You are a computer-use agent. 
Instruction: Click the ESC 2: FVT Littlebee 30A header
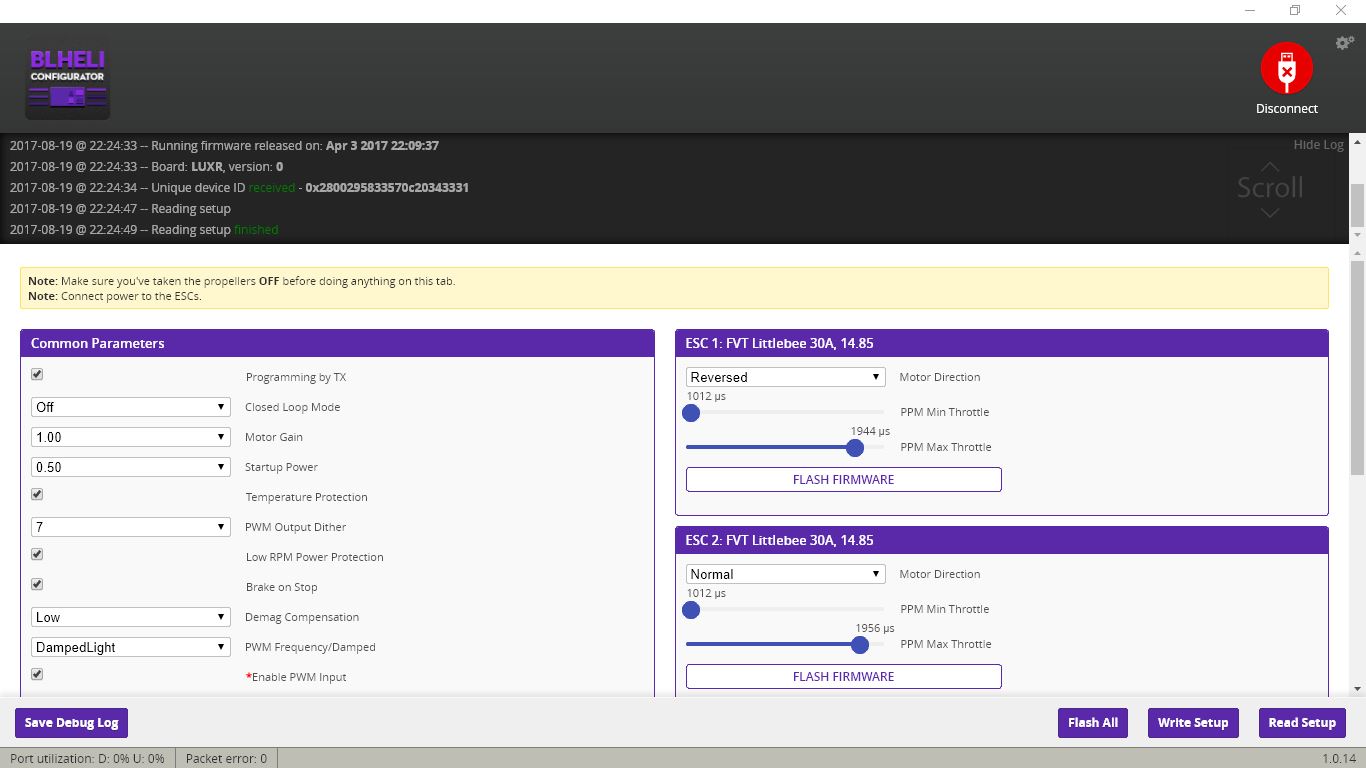coord(1001,540)
